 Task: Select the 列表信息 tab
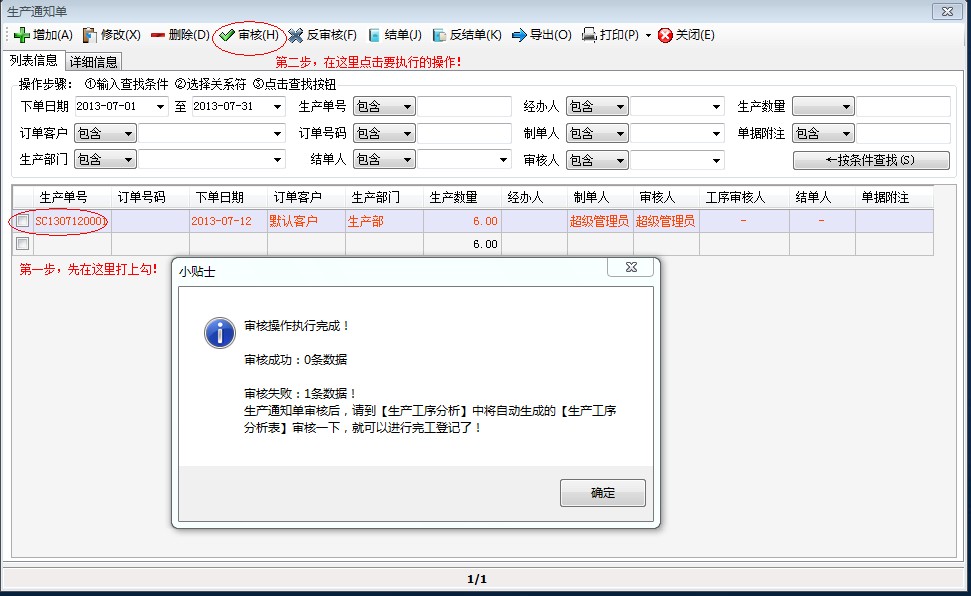[34, 60]
